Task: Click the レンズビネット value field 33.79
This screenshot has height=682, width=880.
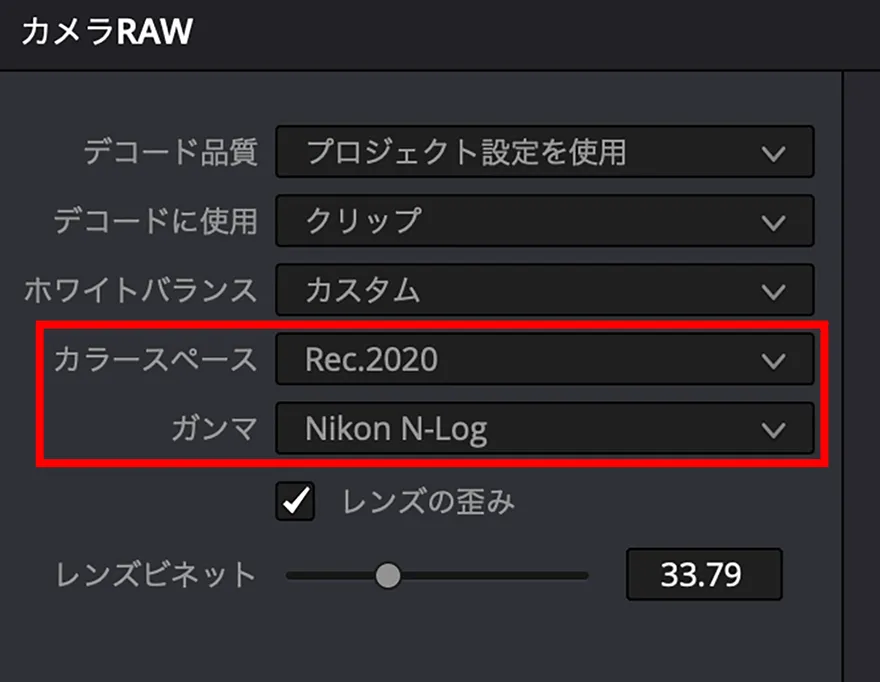Action: click(x=703, y=574)
